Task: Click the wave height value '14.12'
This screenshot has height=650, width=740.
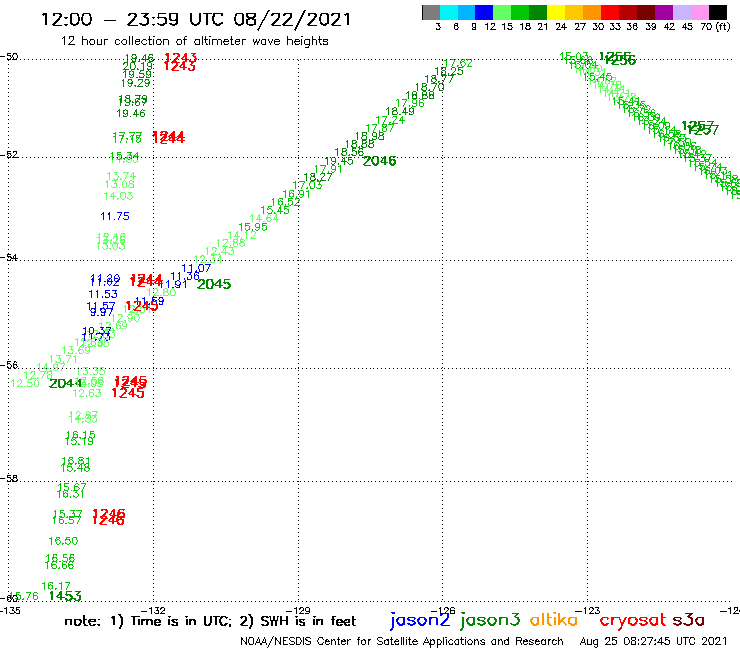Action: tap(242, 235)
